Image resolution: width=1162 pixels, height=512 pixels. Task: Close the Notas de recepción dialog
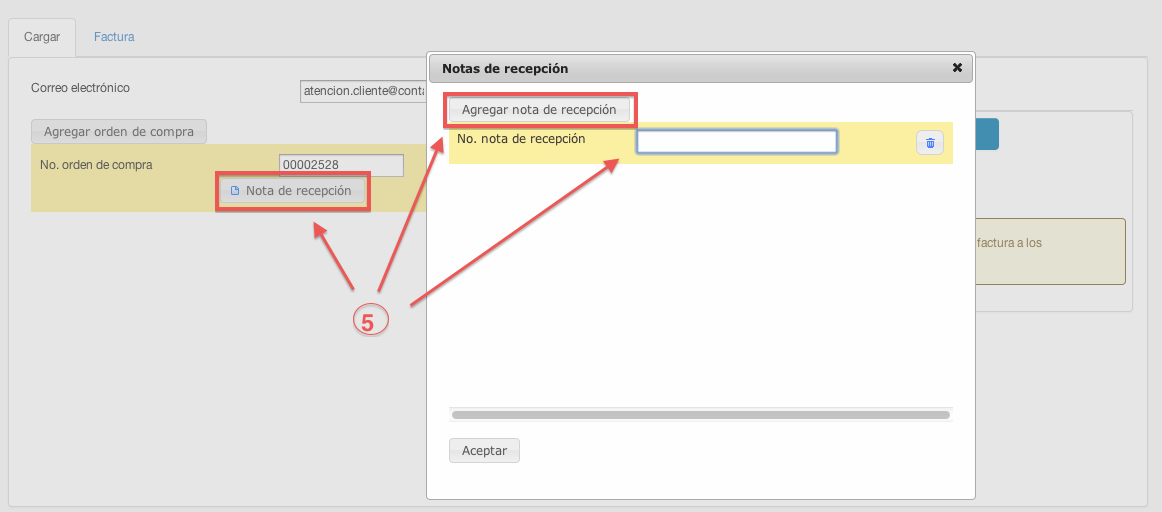(x=957, y=68)
